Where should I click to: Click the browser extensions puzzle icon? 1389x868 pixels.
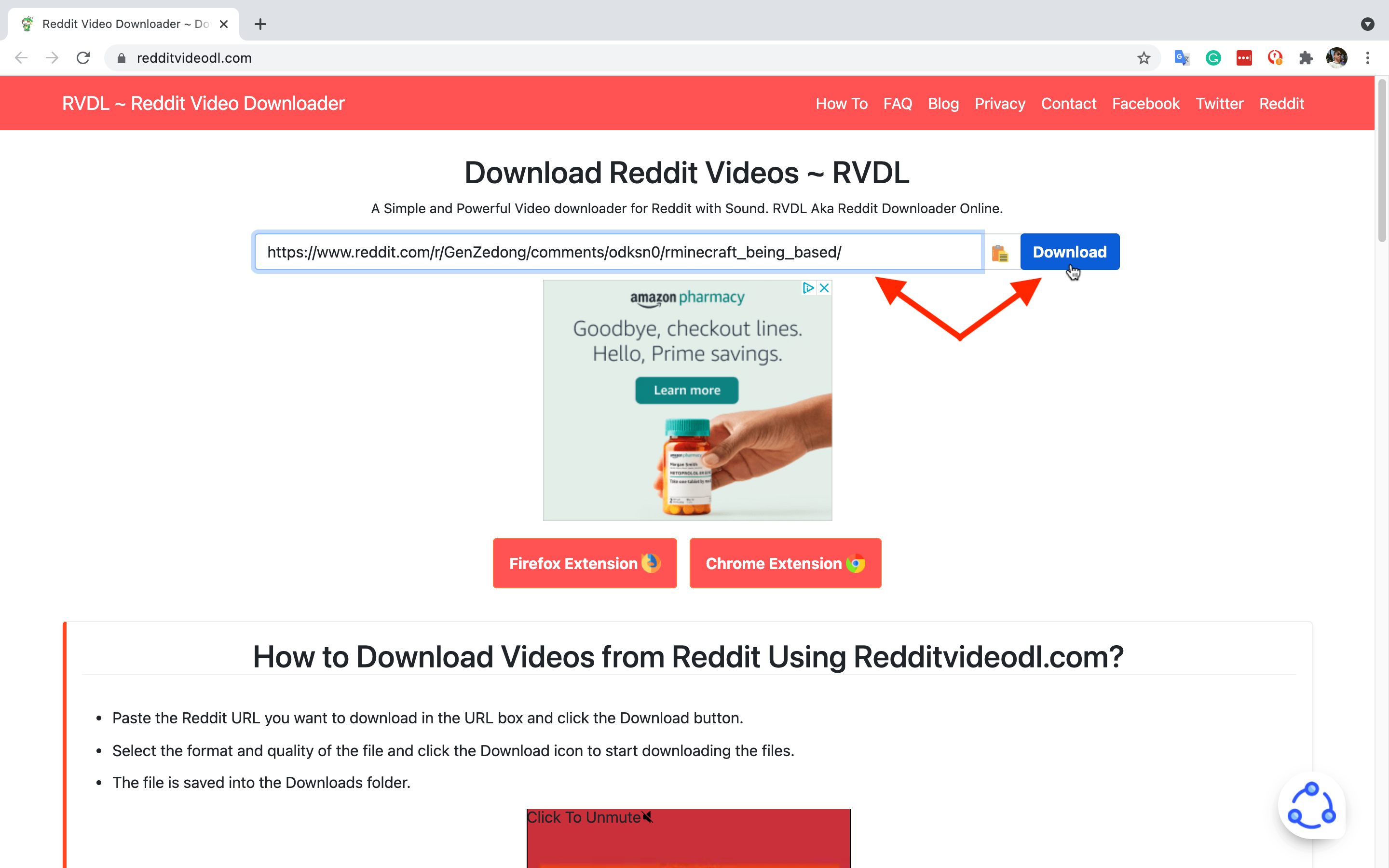point(1306,58)
